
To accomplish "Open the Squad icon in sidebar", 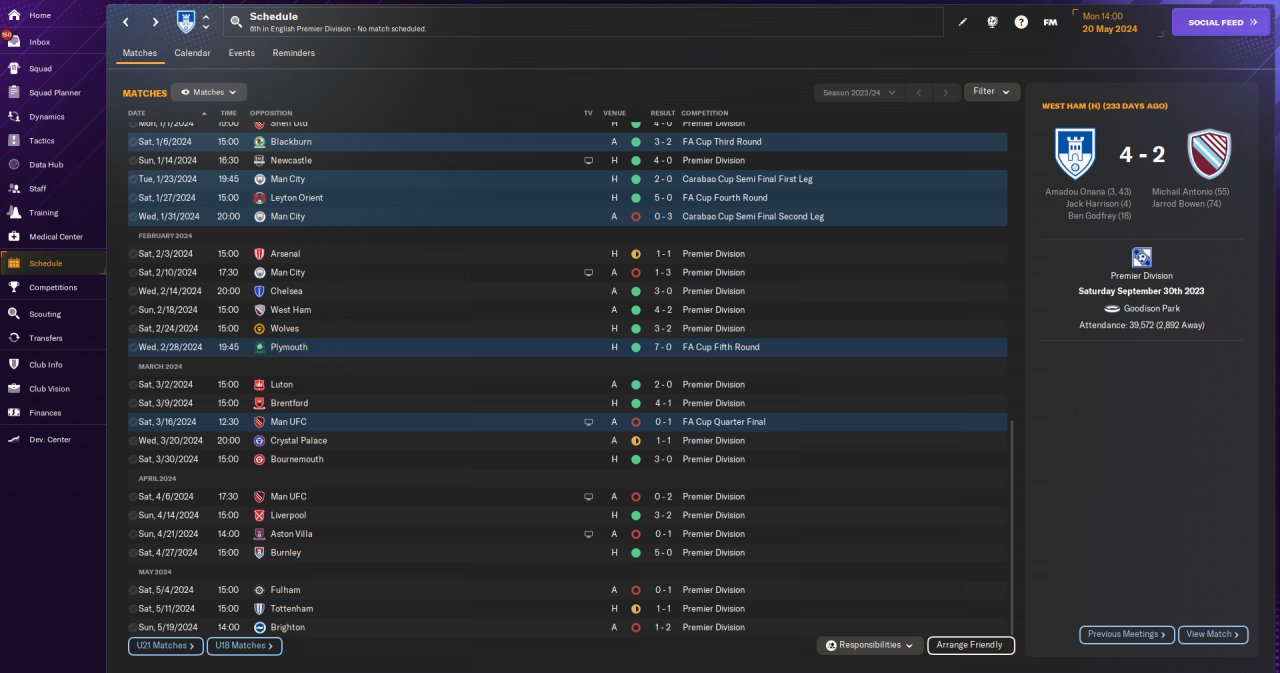I will [14, 69].
